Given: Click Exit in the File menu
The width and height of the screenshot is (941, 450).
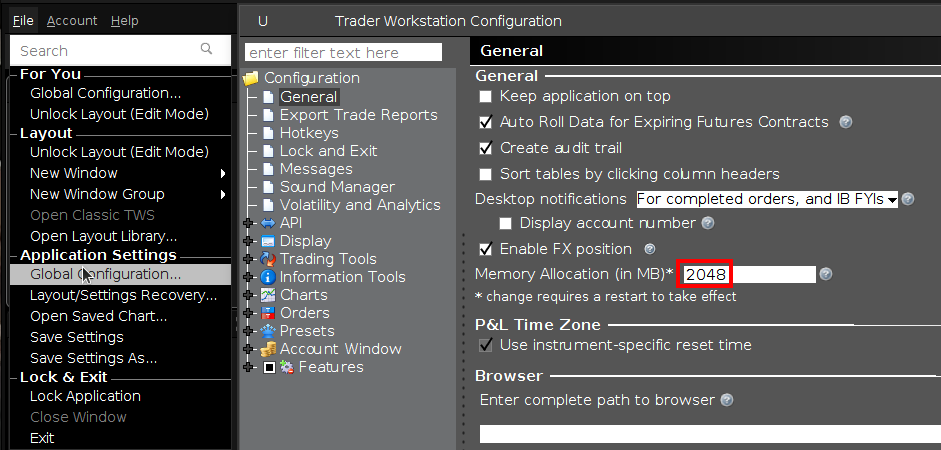Looking at the screenshot, I should tap(121, 438).
